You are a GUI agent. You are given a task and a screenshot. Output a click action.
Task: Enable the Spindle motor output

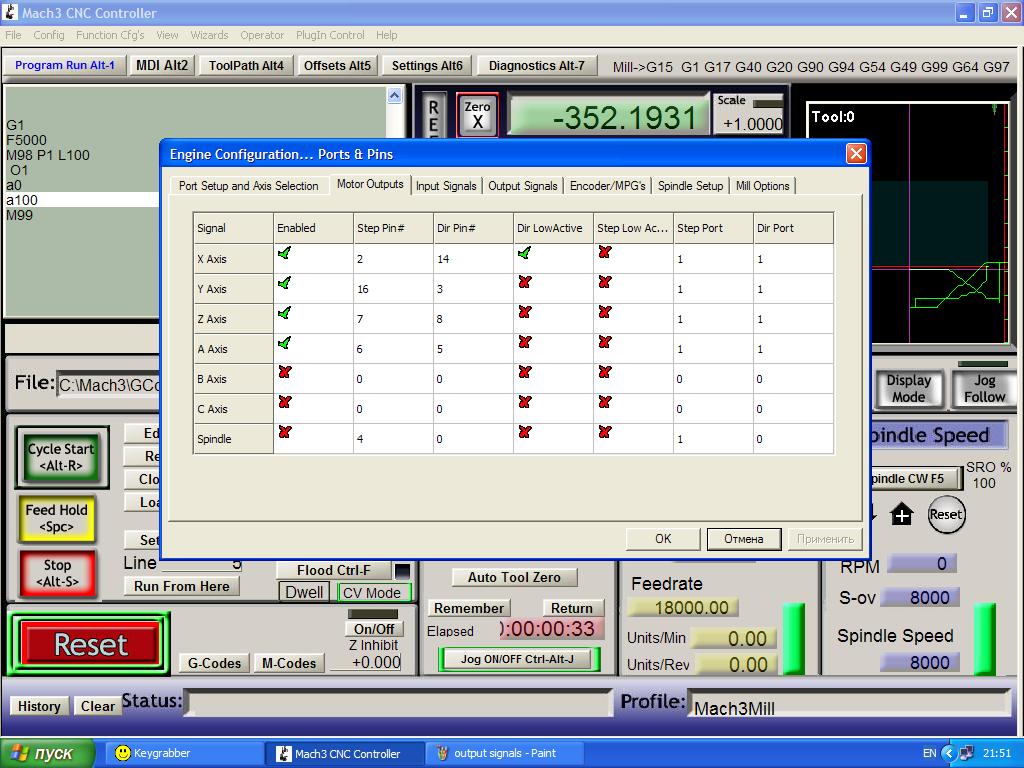pos(284,432)
